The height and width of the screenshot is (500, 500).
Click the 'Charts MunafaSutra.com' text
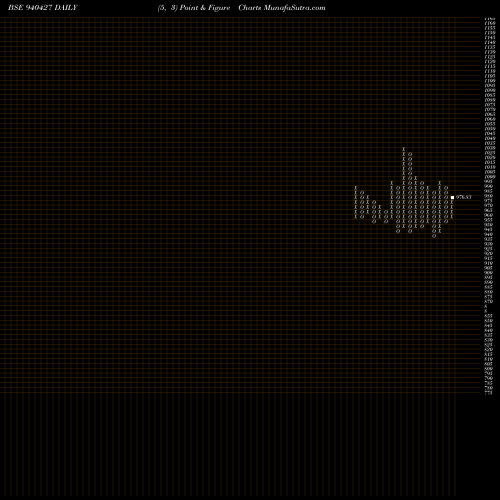coord(282,8)
